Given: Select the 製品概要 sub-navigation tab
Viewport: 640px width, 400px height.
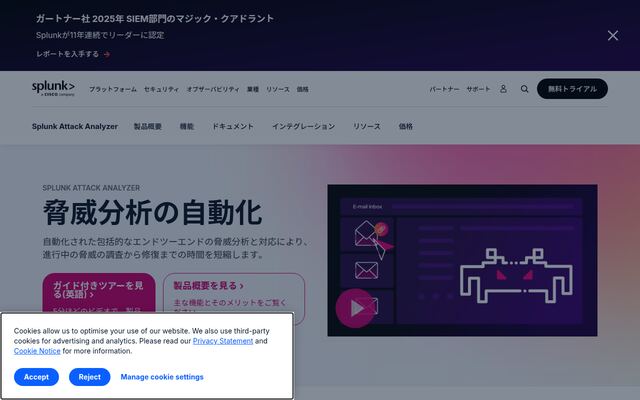Looking at the screenshot, I should click(x=148, y=127).
